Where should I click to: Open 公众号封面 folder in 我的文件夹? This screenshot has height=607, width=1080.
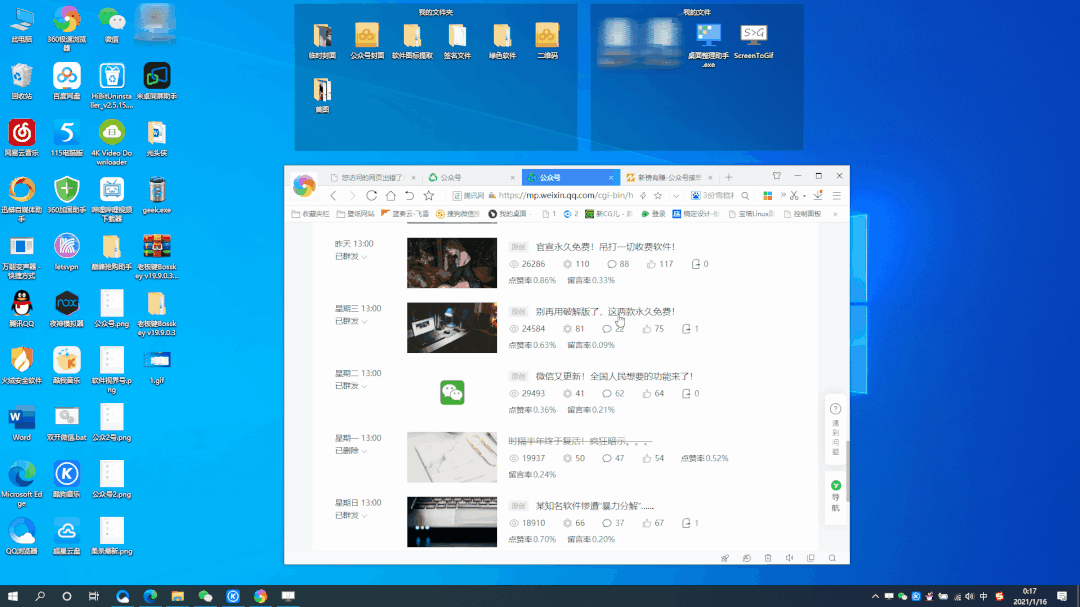(366, 41)
